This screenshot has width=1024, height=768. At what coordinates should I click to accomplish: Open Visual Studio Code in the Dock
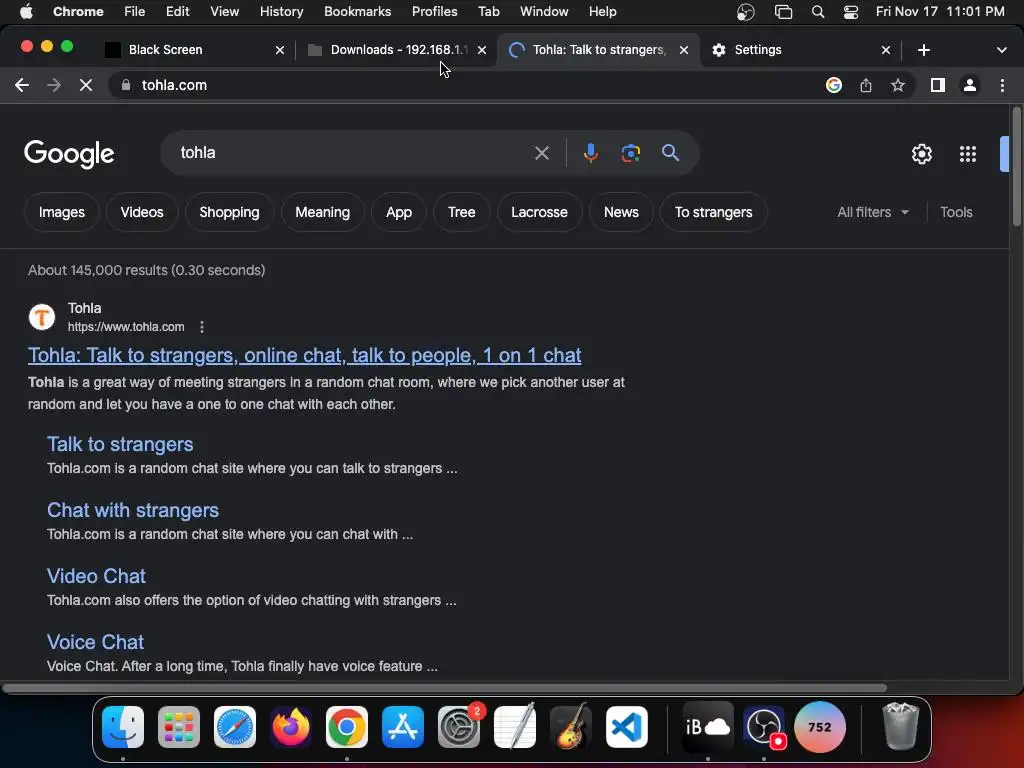626,727
